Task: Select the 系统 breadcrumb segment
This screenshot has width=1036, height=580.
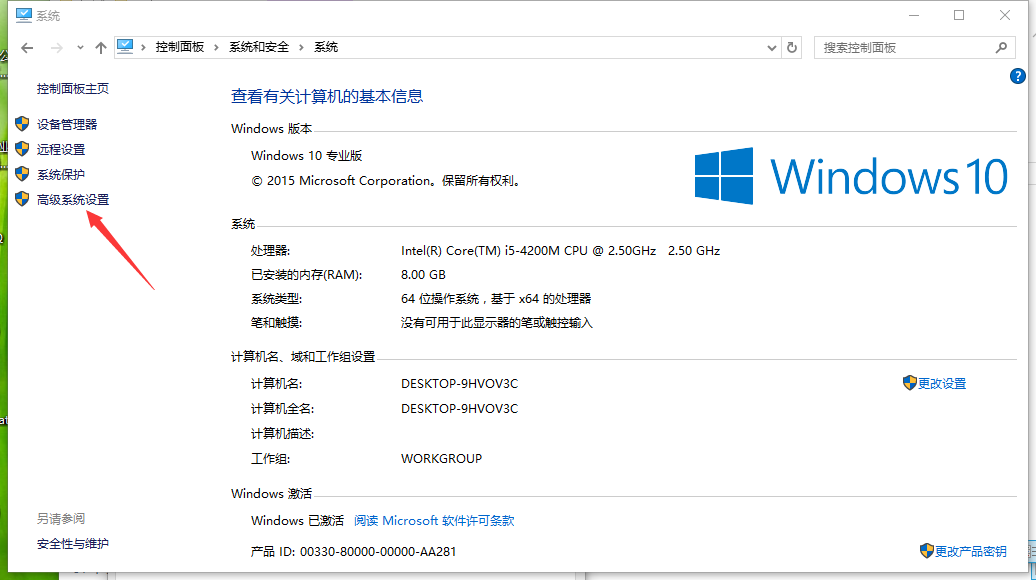Action: 326,47
